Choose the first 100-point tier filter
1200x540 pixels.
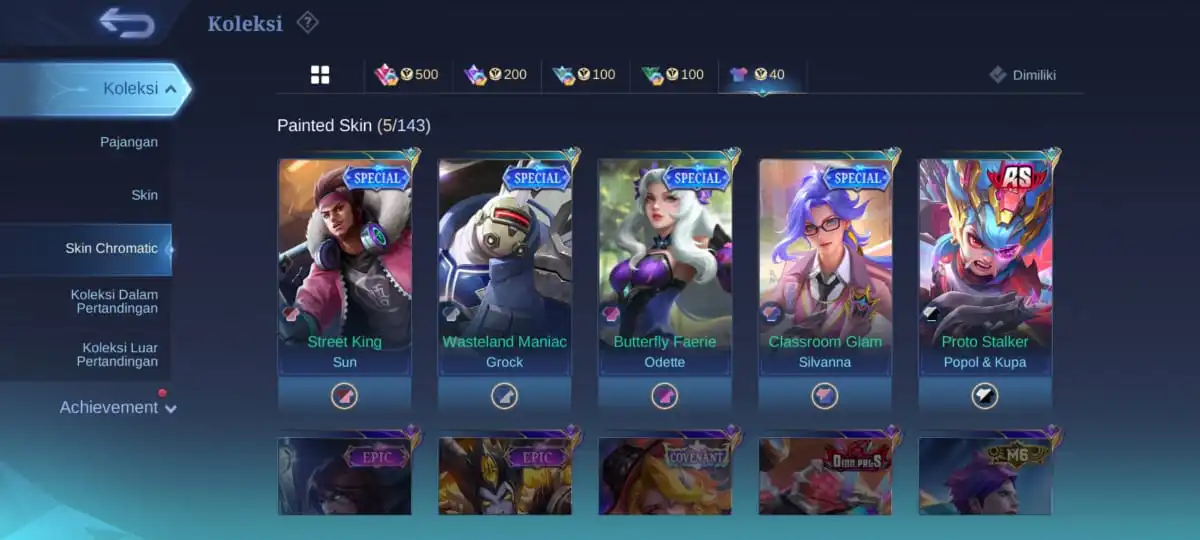584,75
